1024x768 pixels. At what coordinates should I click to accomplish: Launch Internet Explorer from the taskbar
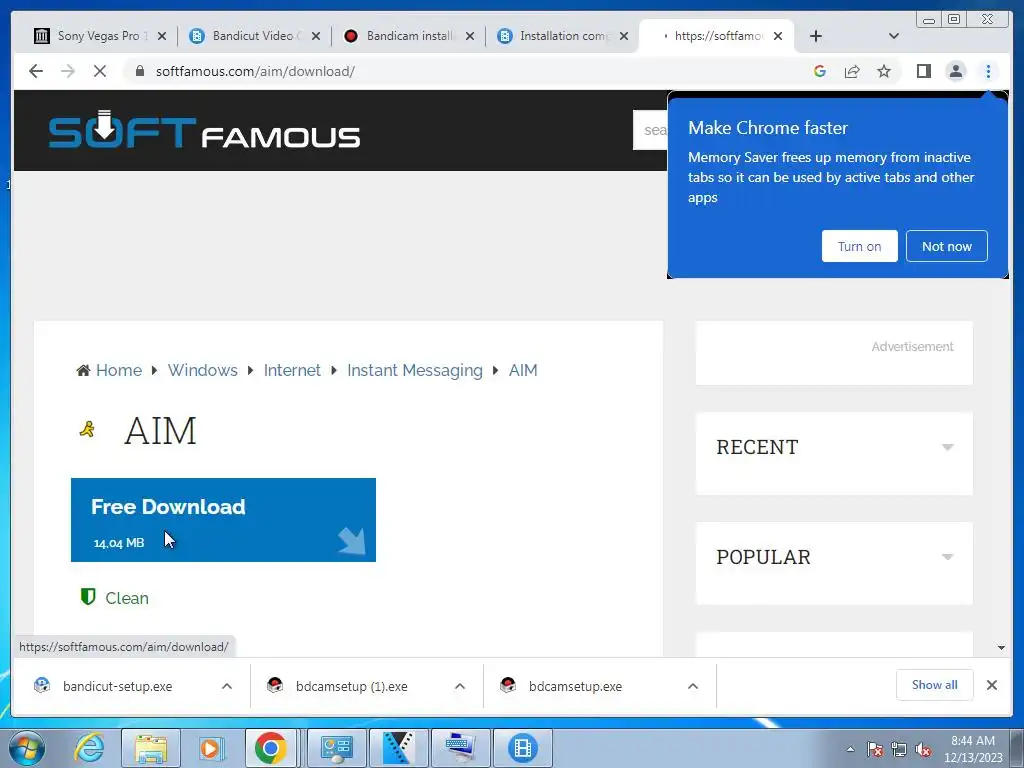tap(89, 748)
